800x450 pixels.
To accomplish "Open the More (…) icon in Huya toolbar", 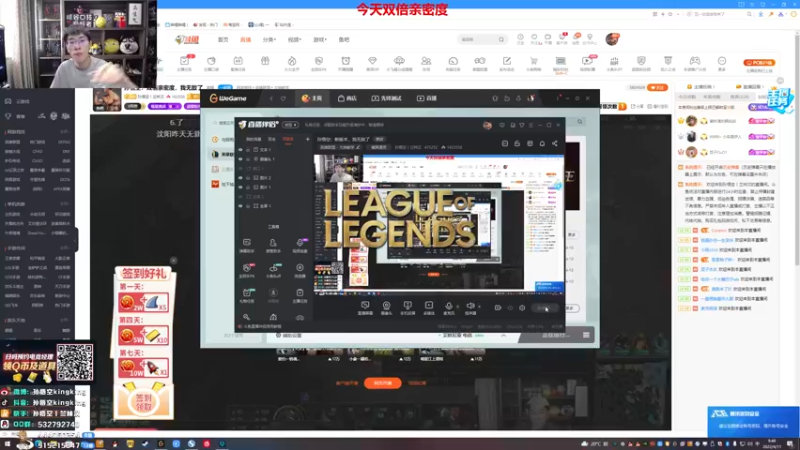I will [721, 61].
